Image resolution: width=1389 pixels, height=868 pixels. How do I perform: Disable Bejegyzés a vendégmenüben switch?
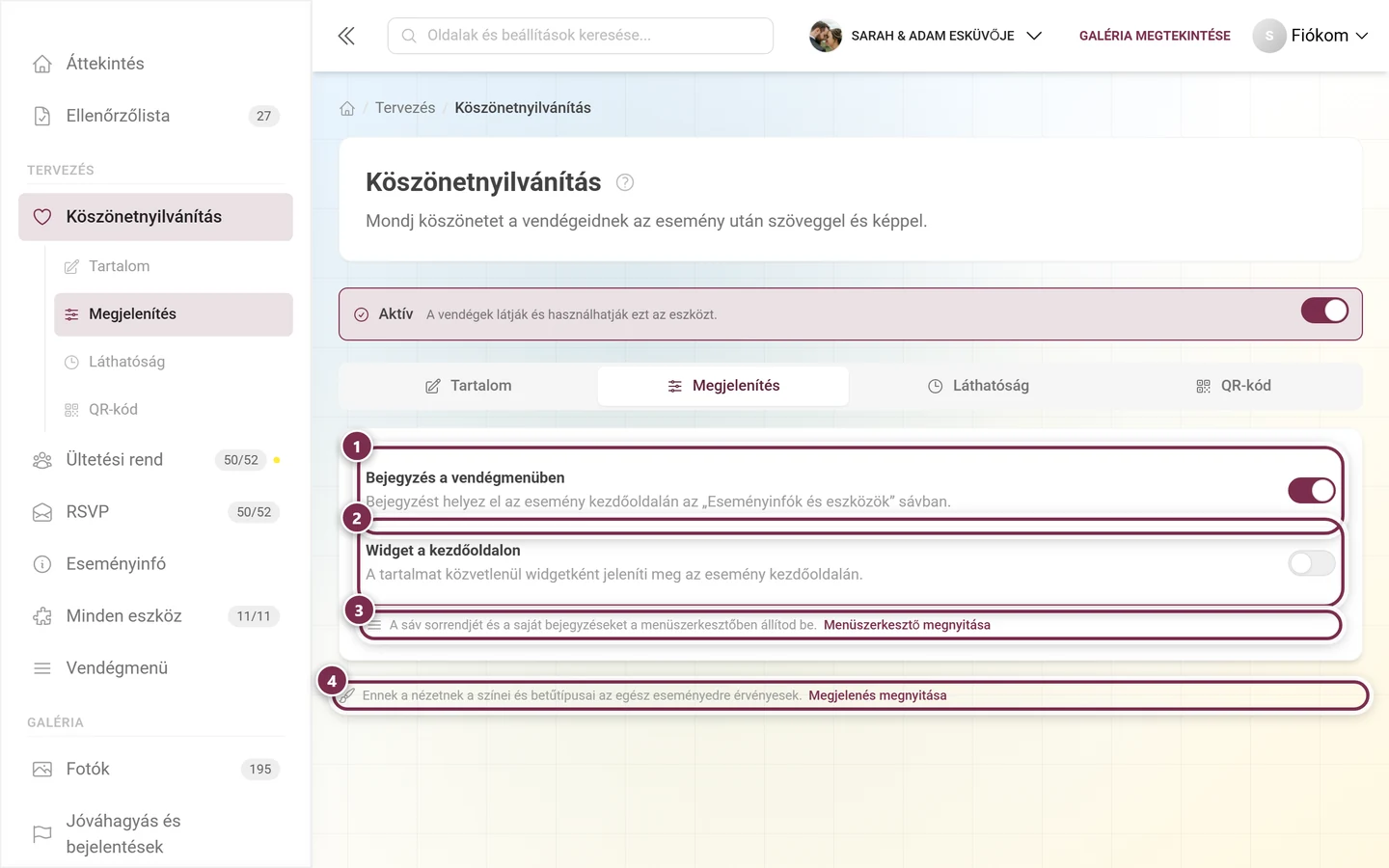[1312, 490]
